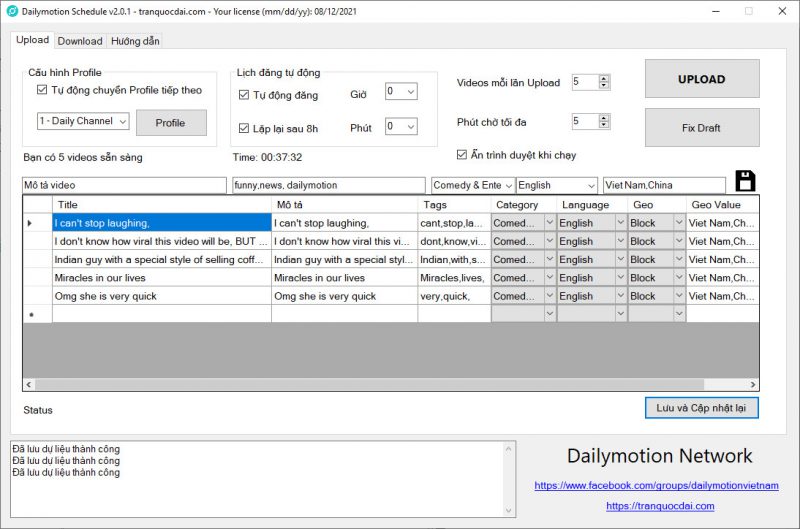
Task: Click the floppy disk save icon
Action: click(745, 181)
